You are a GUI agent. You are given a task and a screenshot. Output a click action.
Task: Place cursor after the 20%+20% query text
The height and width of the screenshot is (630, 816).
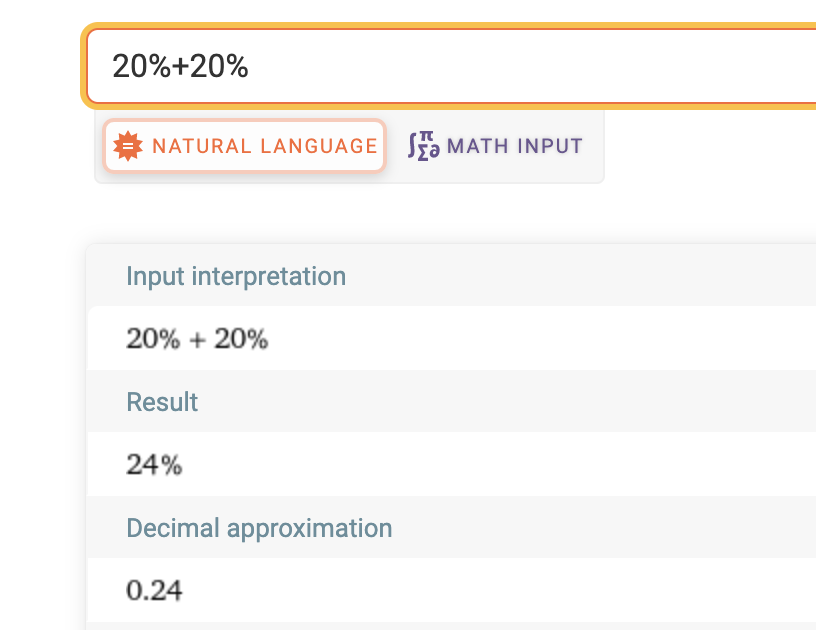tap(250, 67)
